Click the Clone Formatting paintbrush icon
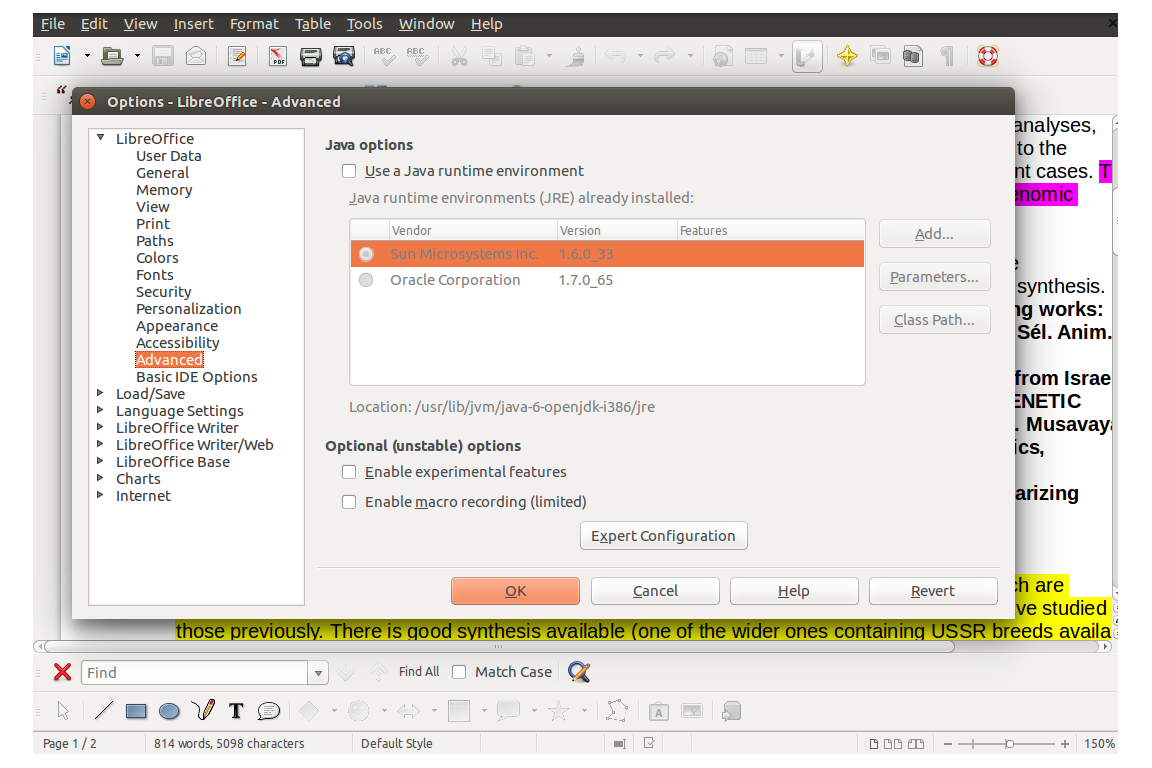The image size is (1152, 768). coord(575,56)
